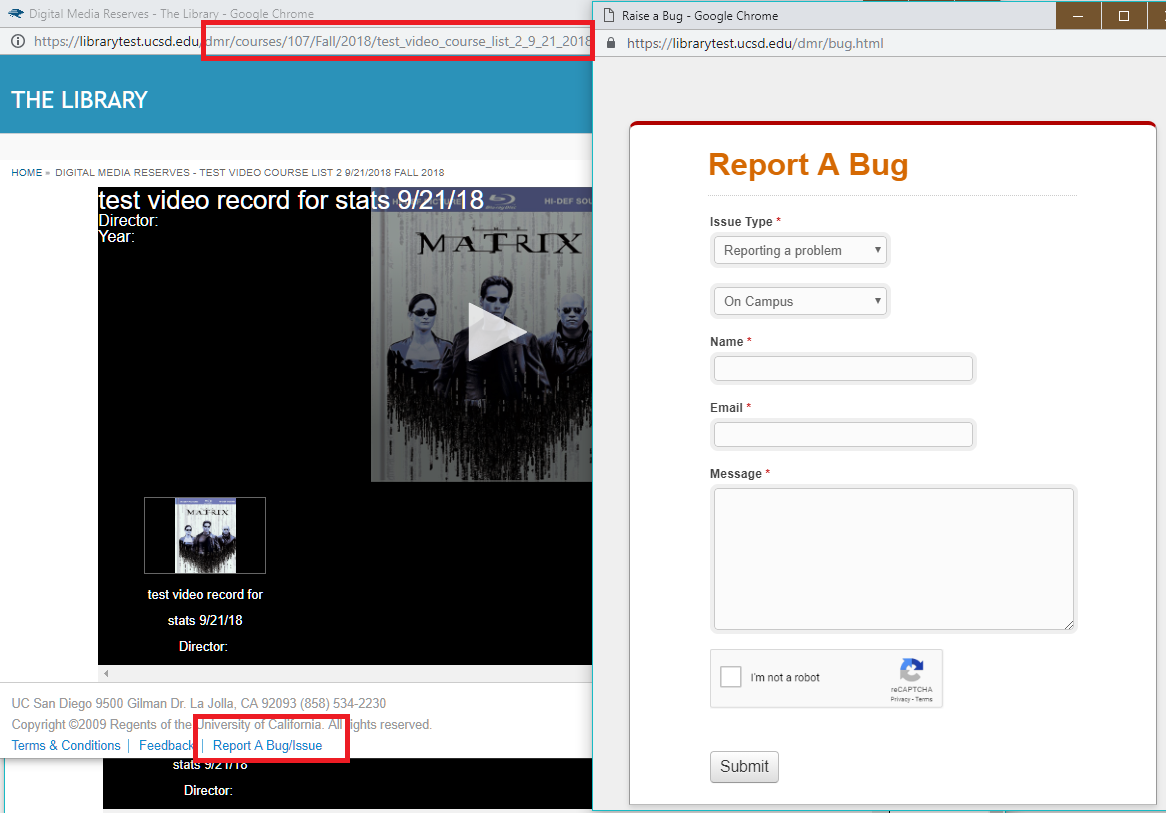Click the left arrow of the horizontal scrollbar

point(104,674)
